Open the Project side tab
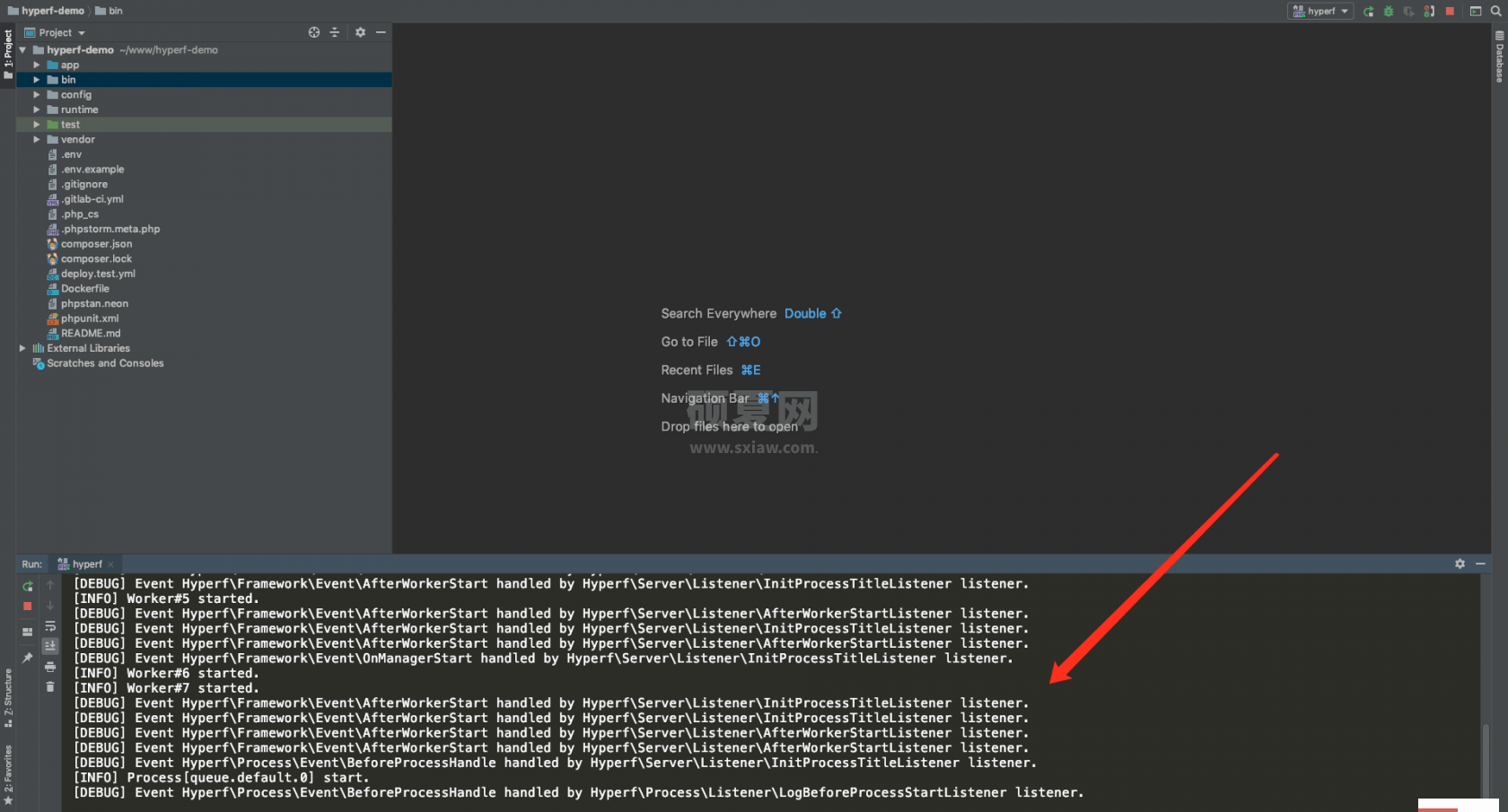The height and width of the screenshot is (812, 1508). coord(8,54)
